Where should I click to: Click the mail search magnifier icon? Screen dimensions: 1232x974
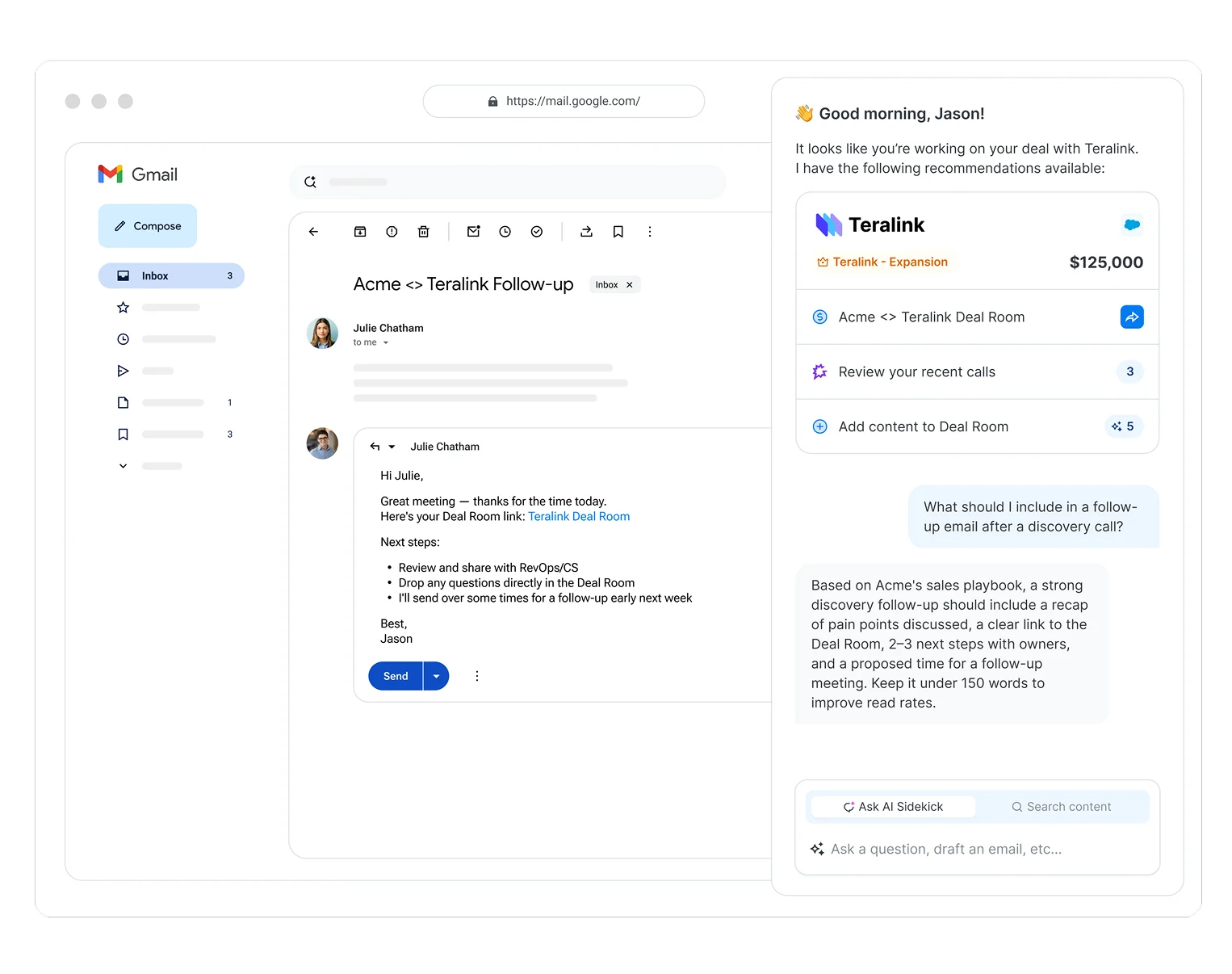(x=310, y=183)
